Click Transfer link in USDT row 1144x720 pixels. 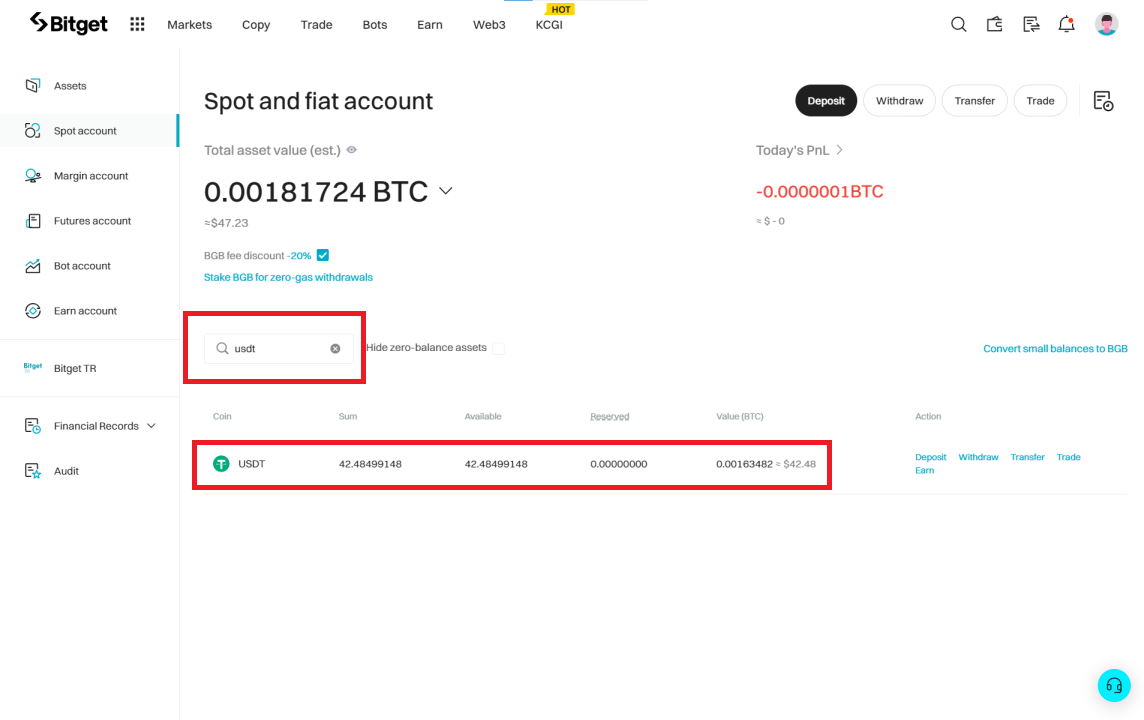[x=1027, y=457]
